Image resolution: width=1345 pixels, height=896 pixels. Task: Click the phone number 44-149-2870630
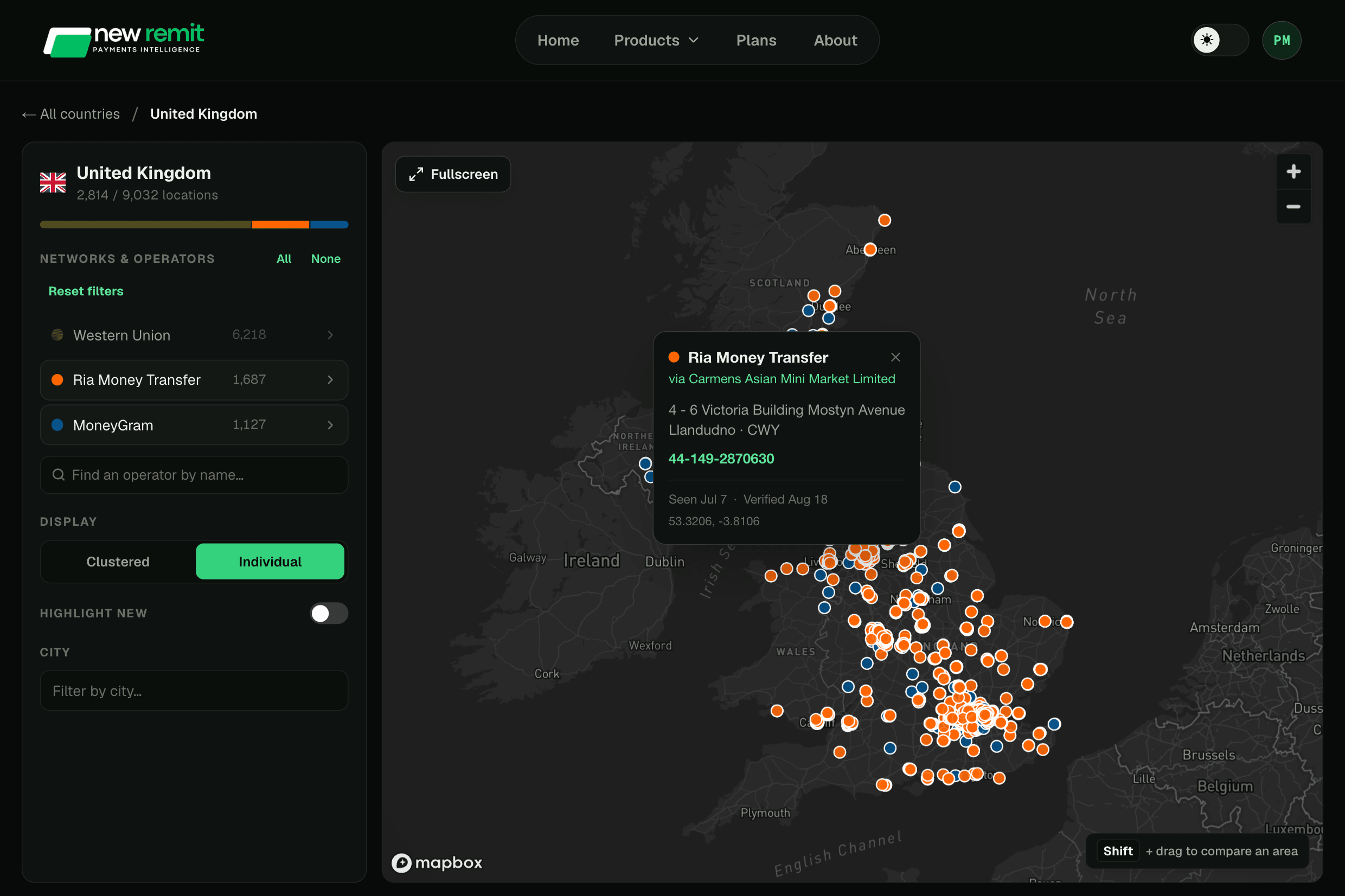(x=721, y=459)
